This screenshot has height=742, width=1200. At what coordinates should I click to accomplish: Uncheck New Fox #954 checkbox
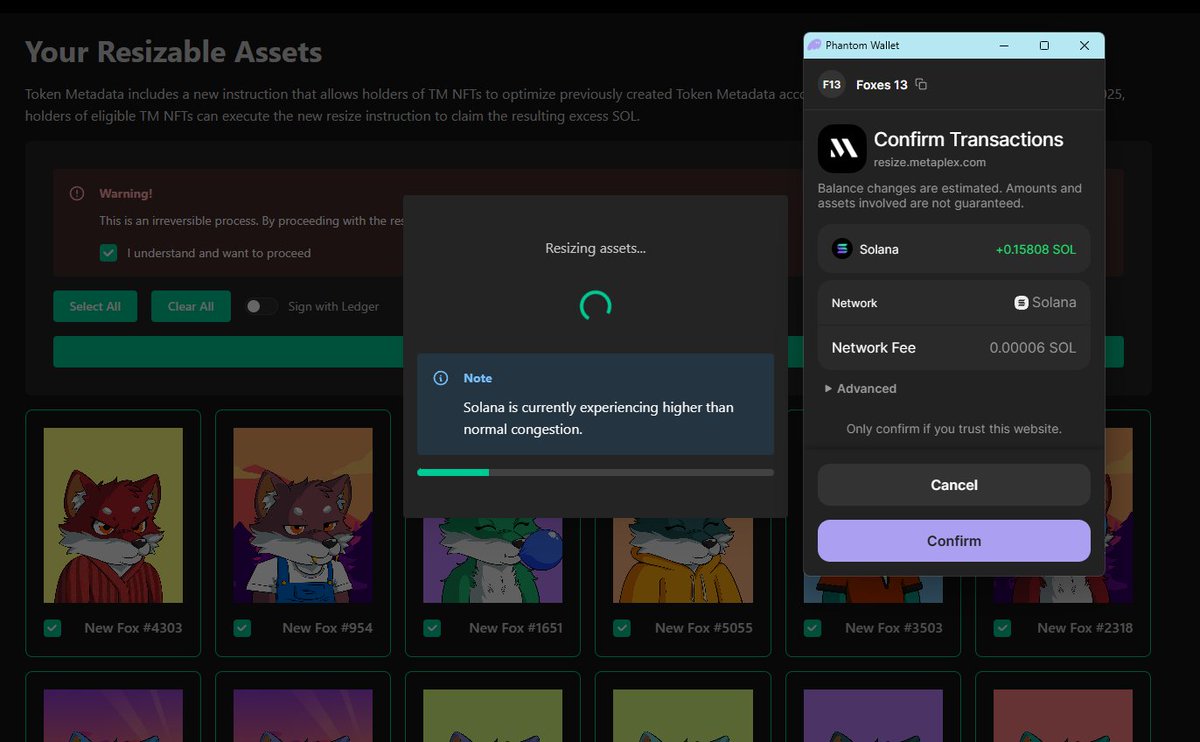tap(242, 628)
